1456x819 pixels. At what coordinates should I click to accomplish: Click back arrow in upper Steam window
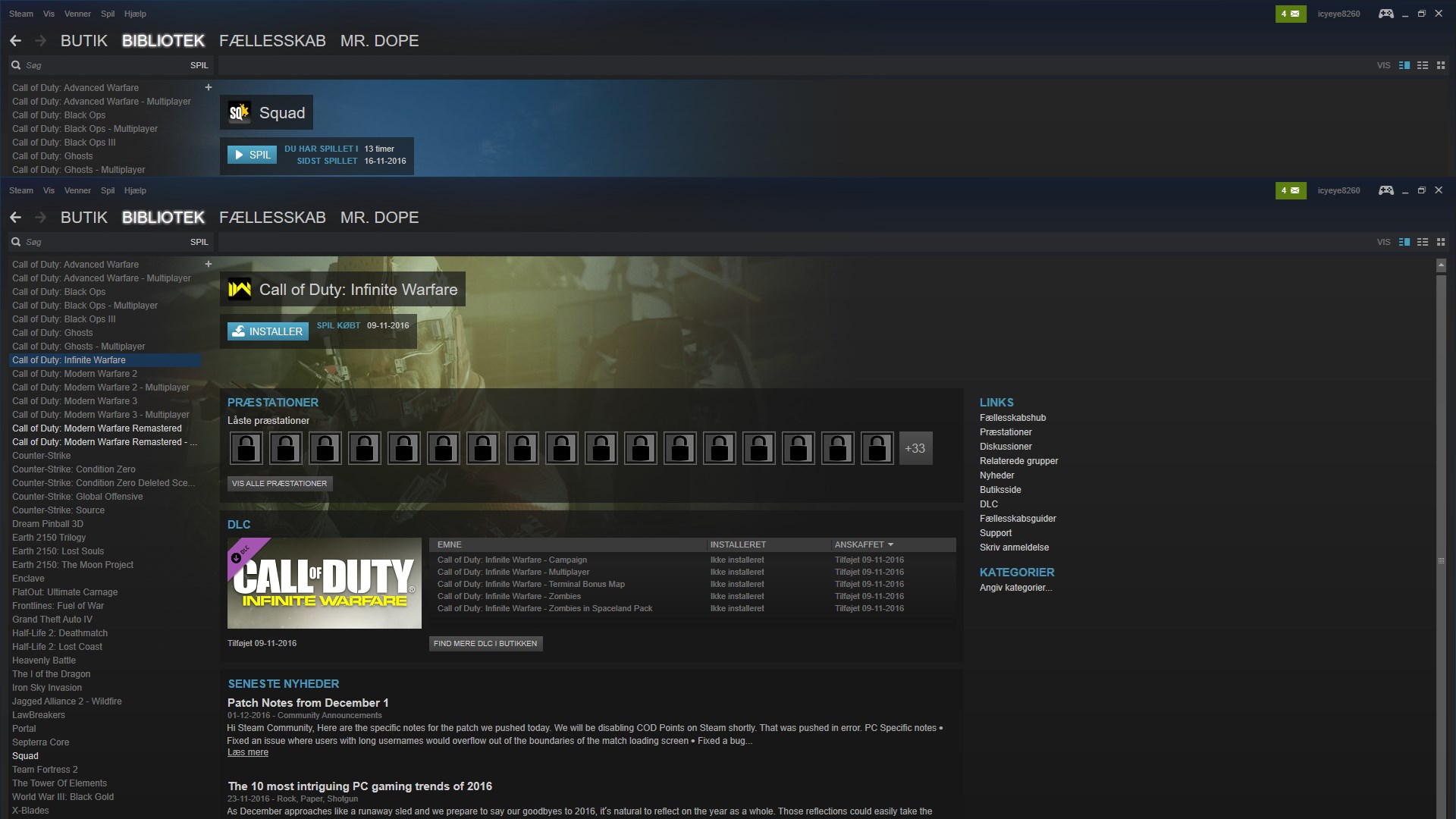coord(15,41)
